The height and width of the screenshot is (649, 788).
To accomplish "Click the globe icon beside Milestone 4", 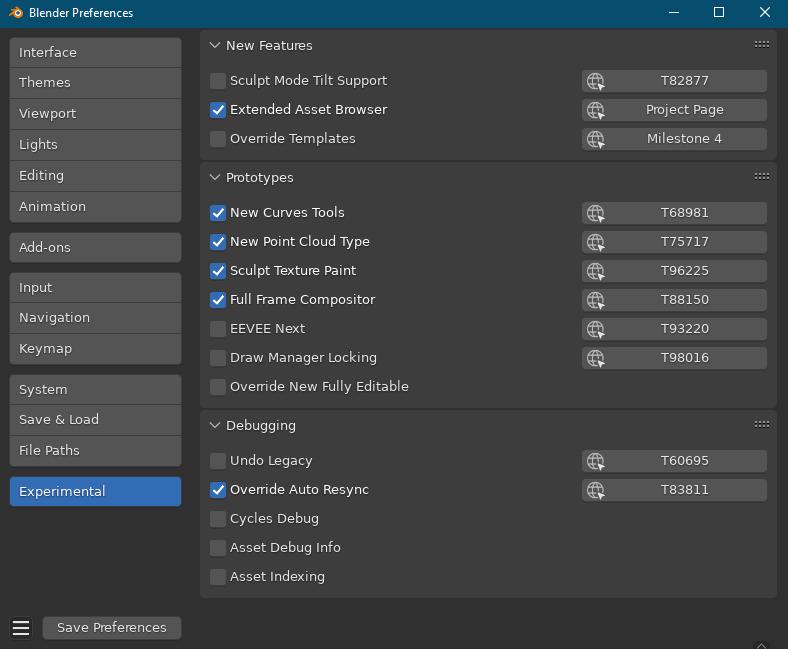I will tap(596, 139).
